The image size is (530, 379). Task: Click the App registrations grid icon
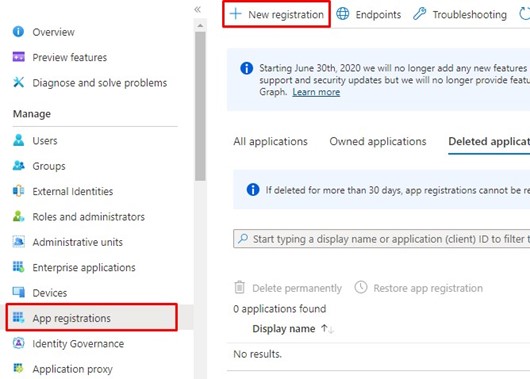pyautogui.click(x=19, y=317)
